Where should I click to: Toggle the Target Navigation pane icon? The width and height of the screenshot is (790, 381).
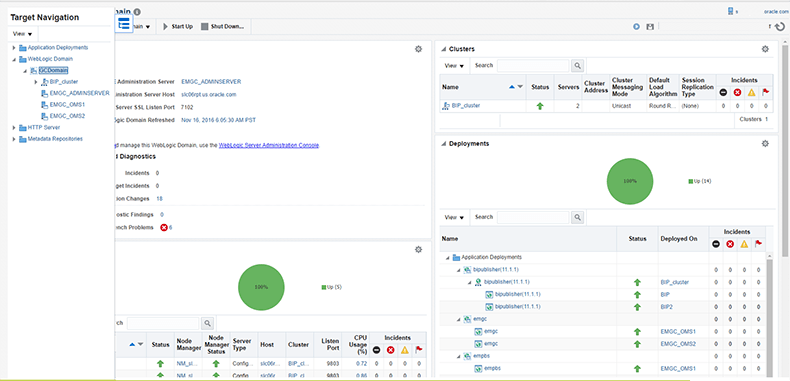coord(124,24)
